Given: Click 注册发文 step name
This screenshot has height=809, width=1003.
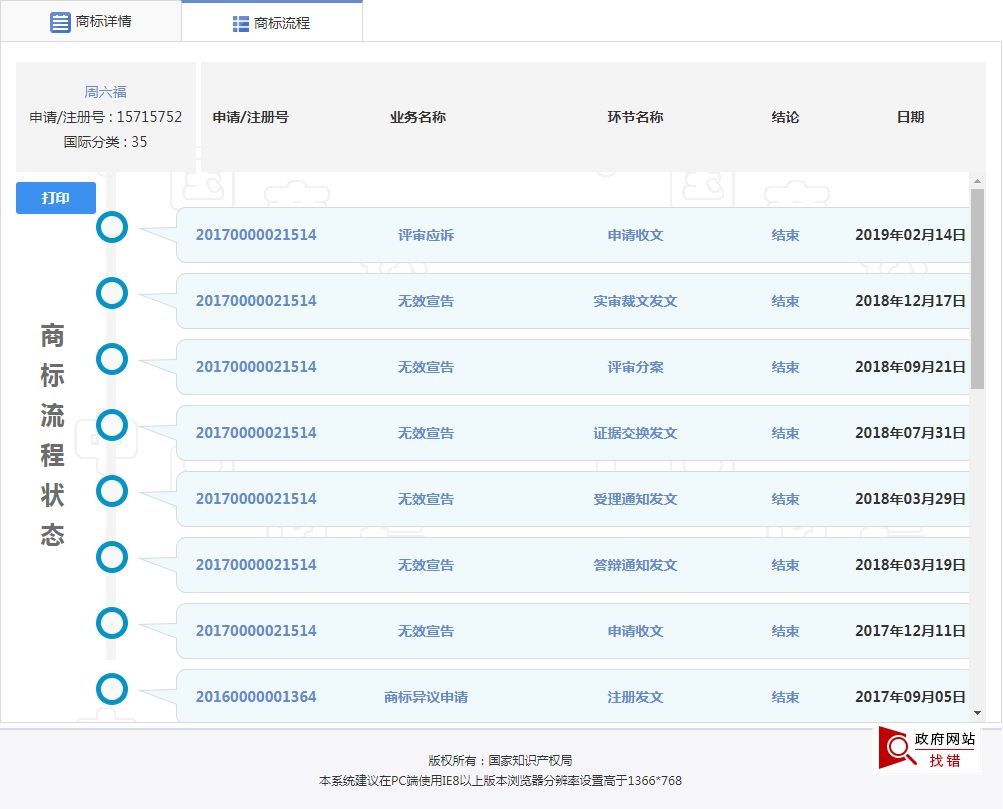Looking at the screenshot, I should 635,697.
